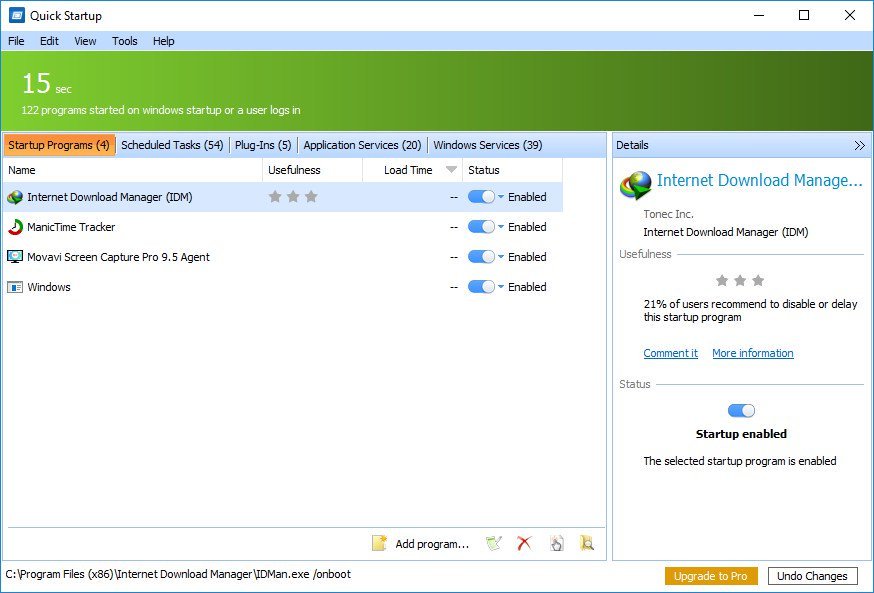Toggle ManicTime Tracker startup switch

pos(481,227)
